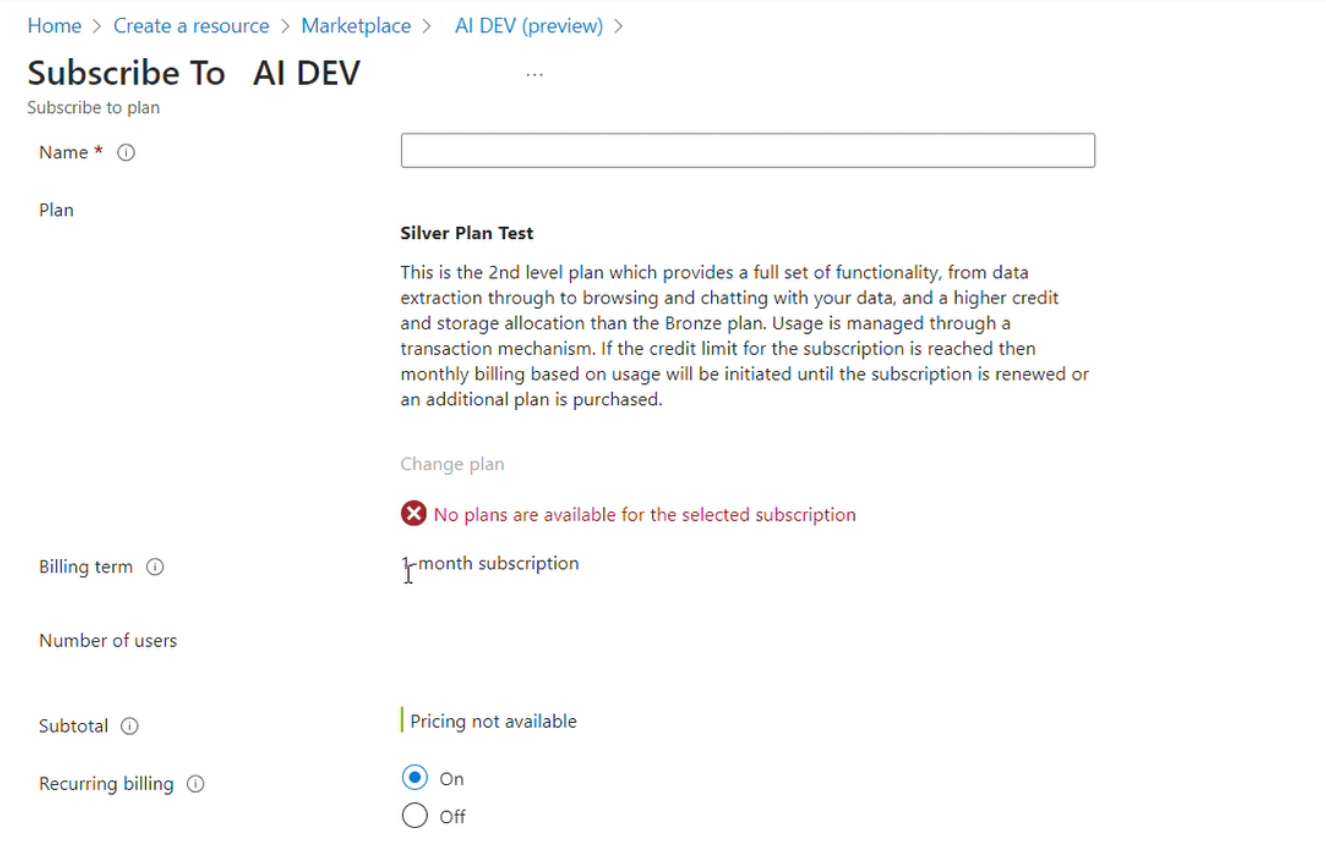Click the info icon next to Name label

coord(125,152)
